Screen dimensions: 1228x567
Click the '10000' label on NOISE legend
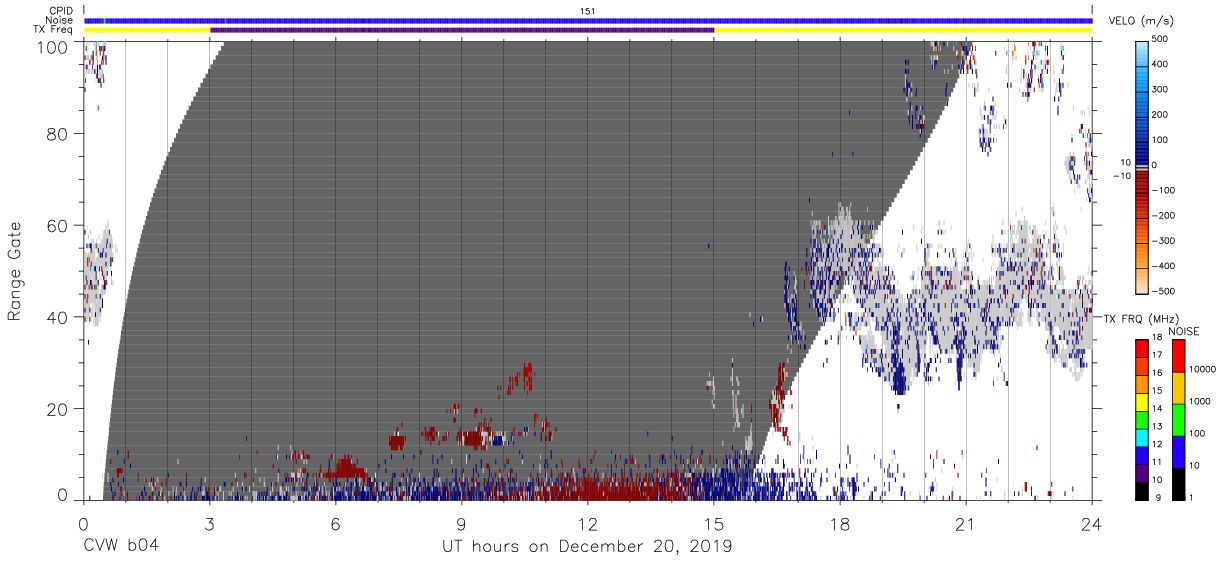(x=1204, y=370)
